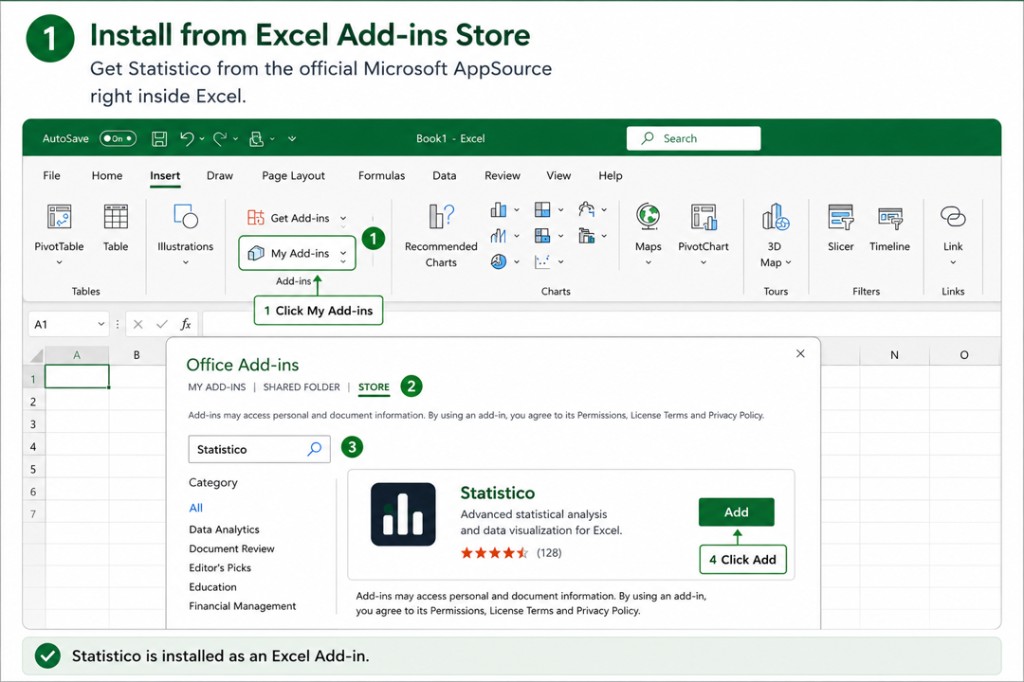The height and width of the screenshot is (682, 1024).
Task: Open the Redo history dropdown arrow
Action: click(235, 138)
